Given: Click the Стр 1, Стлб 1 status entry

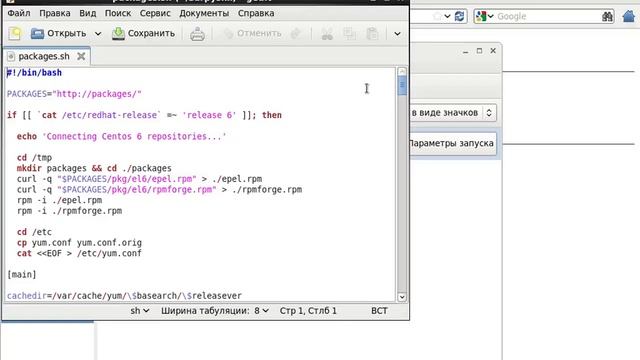Looking at the screenshot, I should [308, 311].
